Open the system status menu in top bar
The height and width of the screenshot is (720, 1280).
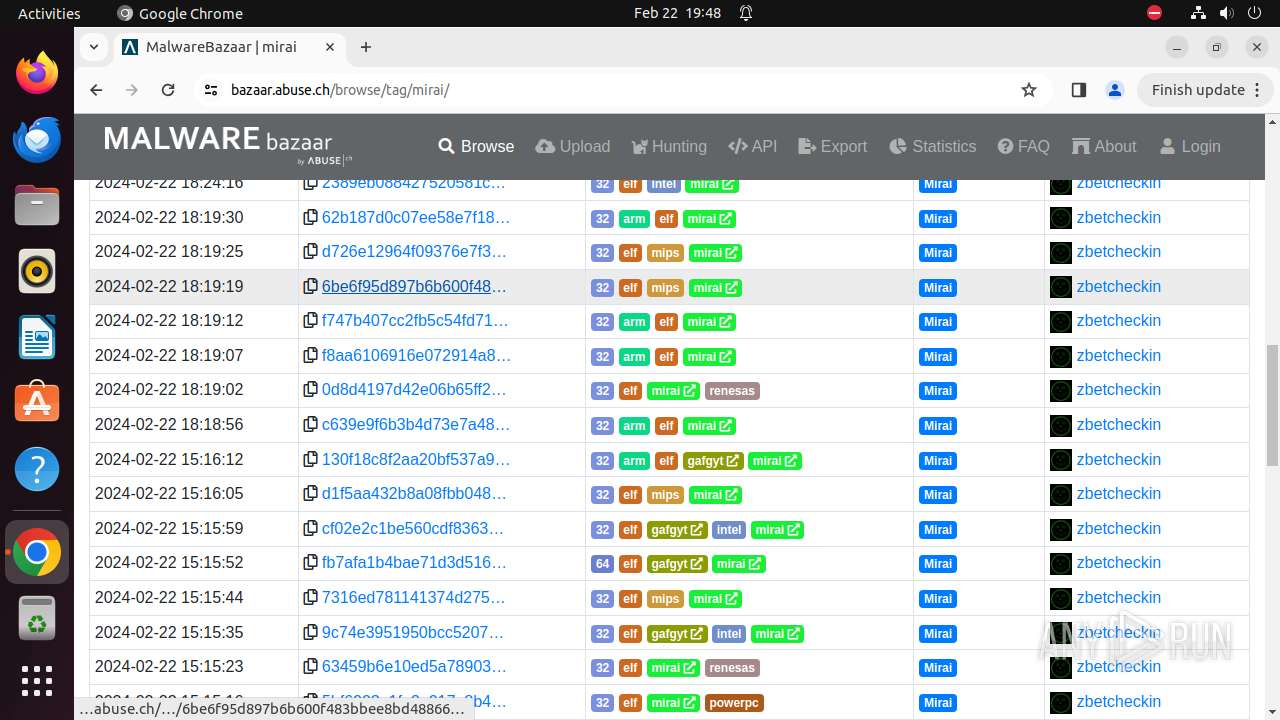(1227, 13)
